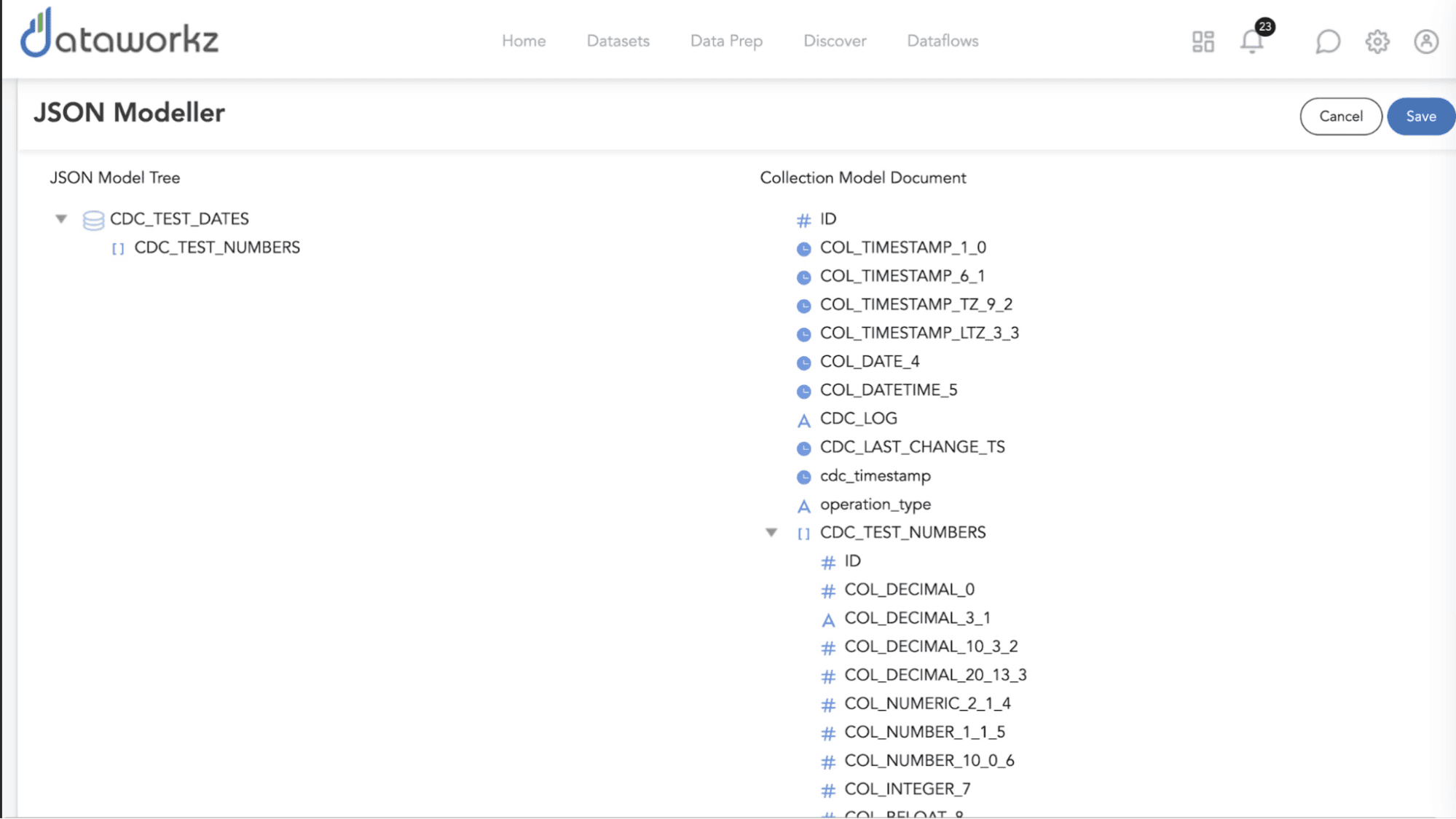Viewport: 1456px width, 819px height.
Task: Open the settings gear icon
Action: coord(1377,41)
